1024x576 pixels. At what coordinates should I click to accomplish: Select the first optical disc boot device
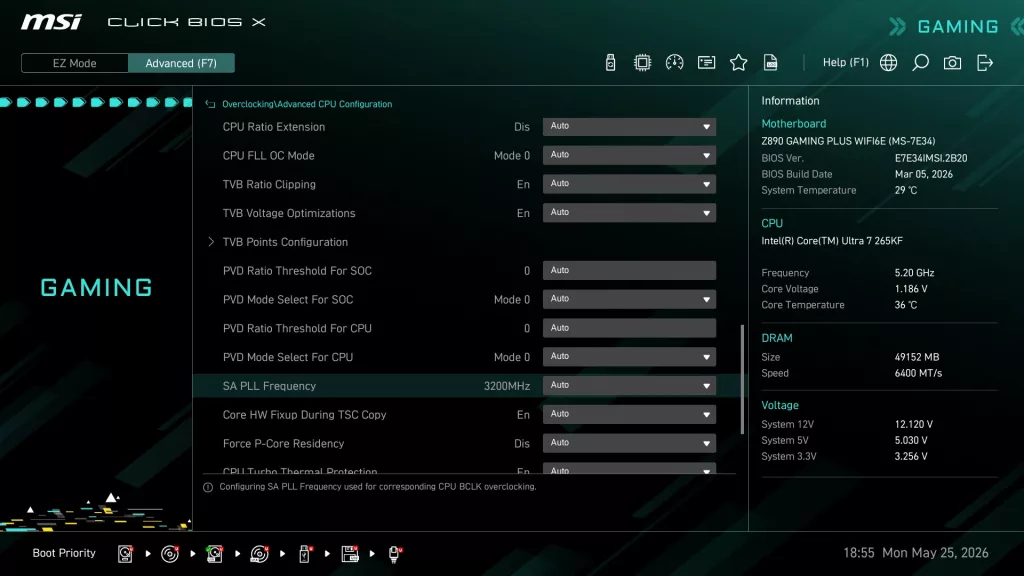(170, 554)
